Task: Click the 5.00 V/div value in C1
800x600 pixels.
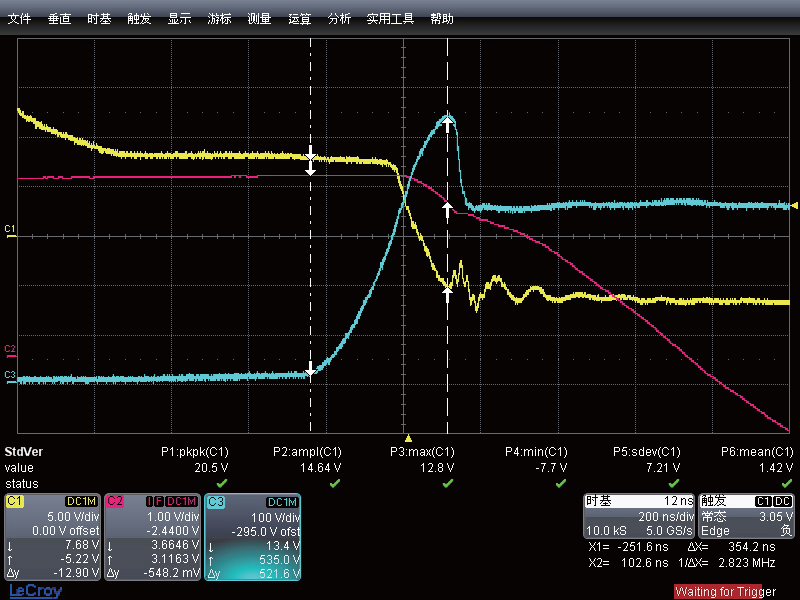Action: [73, 516]
